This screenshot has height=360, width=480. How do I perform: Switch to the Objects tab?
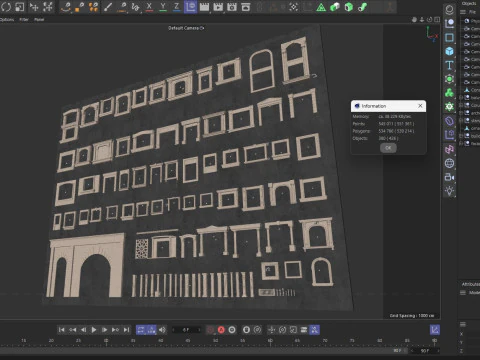[x=469, y=3]
